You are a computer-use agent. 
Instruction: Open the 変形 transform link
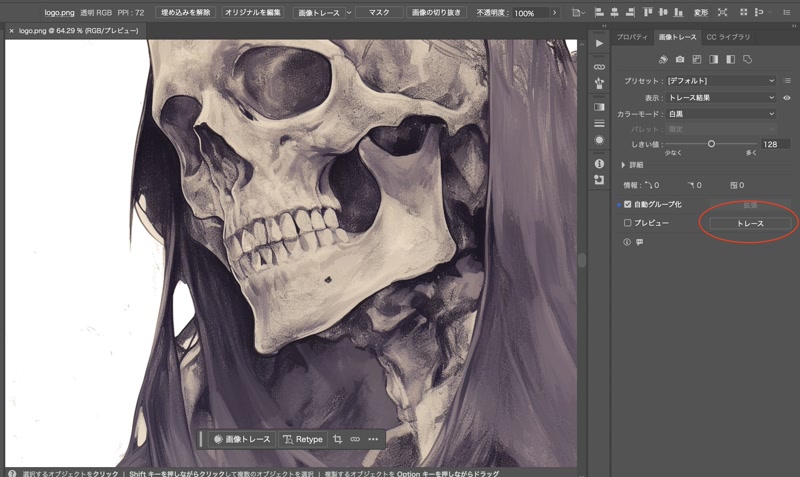coord(701,12)
